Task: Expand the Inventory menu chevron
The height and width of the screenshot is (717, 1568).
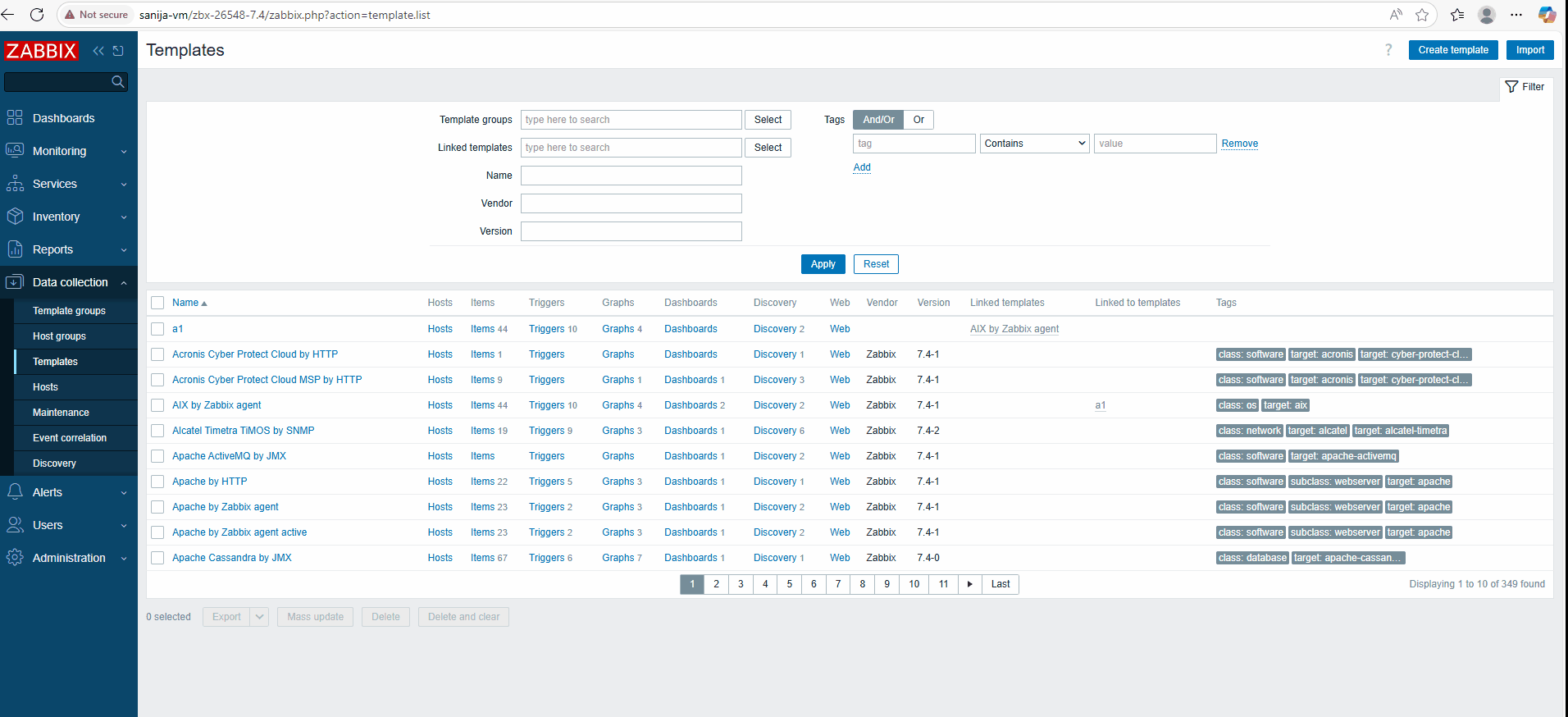Action: click(x=124, y=217)
